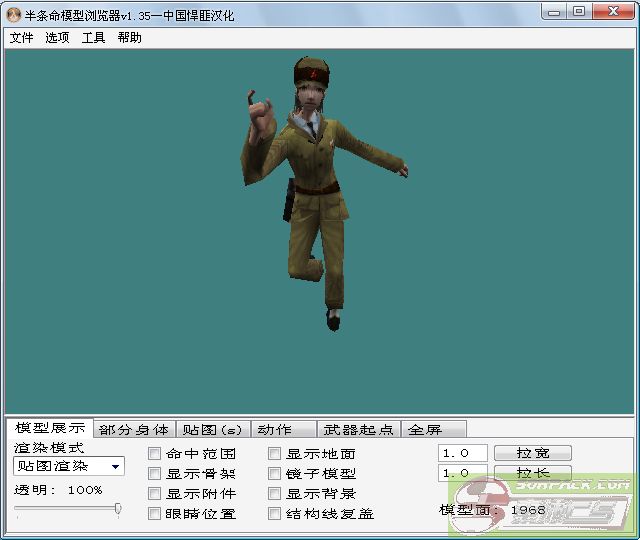Viewport: 640px width, 540px height.
Task: Toggle the 镜子模型 checkbox
Action: 275,474
